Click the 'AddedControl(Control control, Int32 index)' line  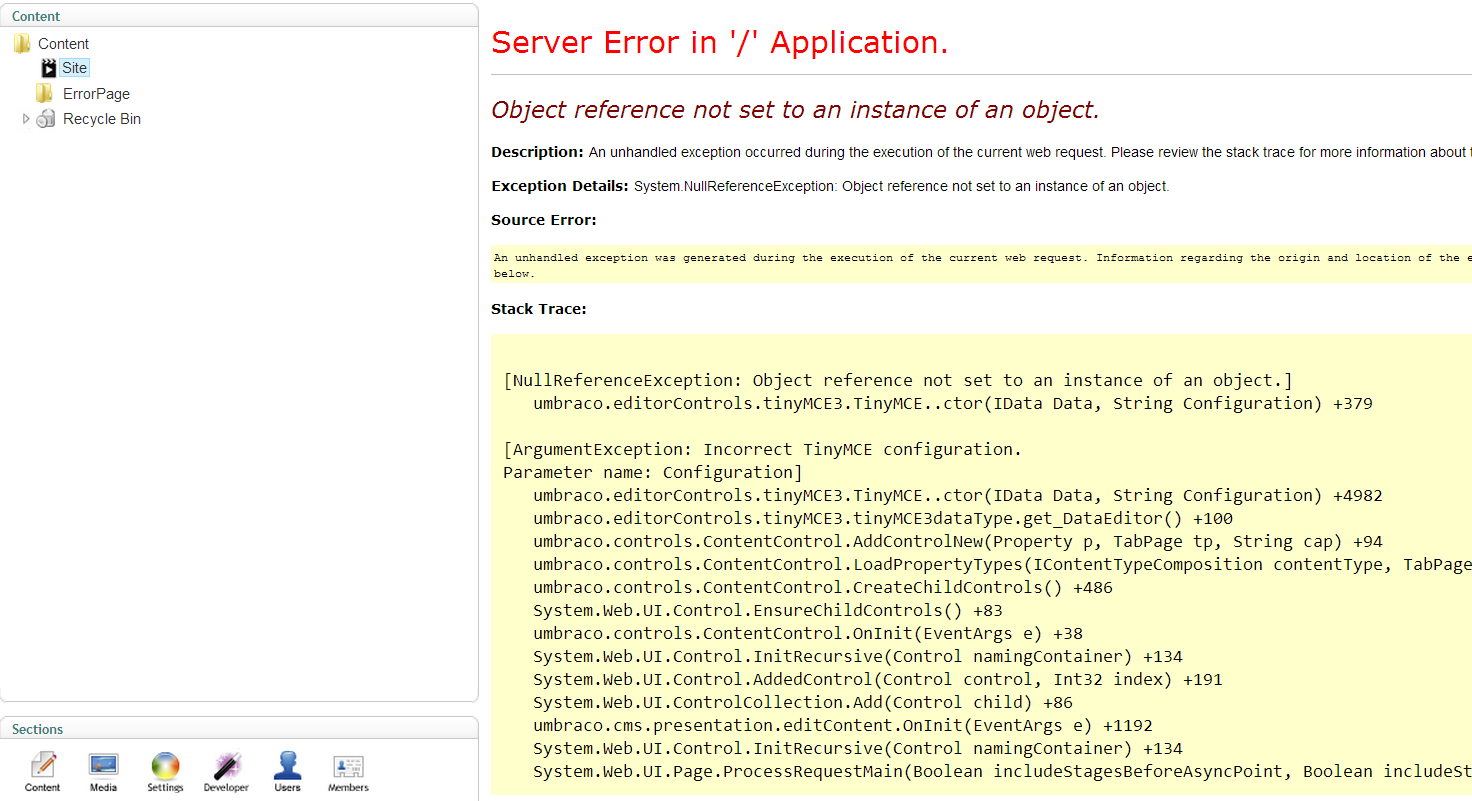(878, 679)
